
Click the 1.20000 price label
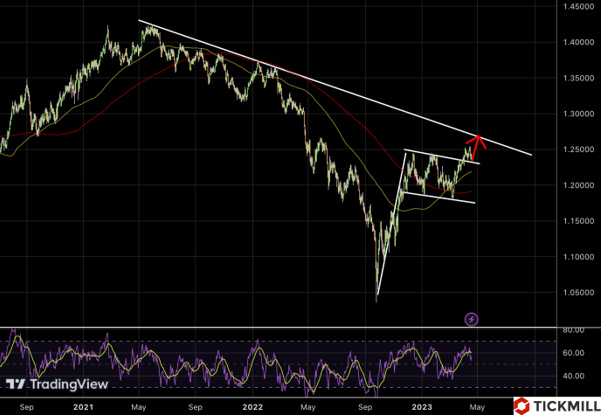(x=578, y=185)
